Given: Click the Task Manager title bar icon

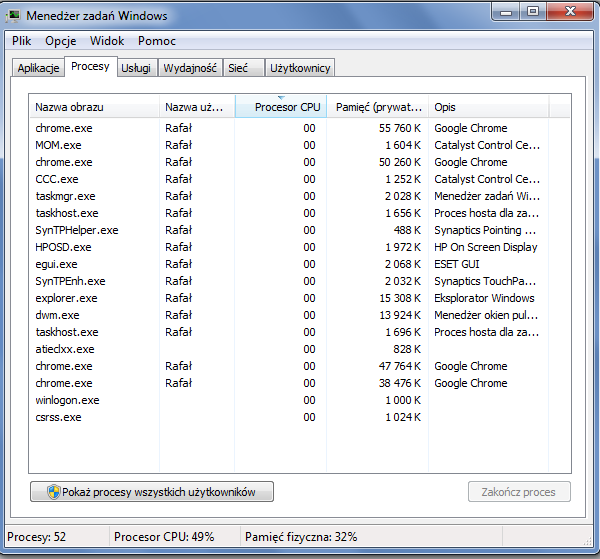Looking at the screenshot, I should coord(13,16).
